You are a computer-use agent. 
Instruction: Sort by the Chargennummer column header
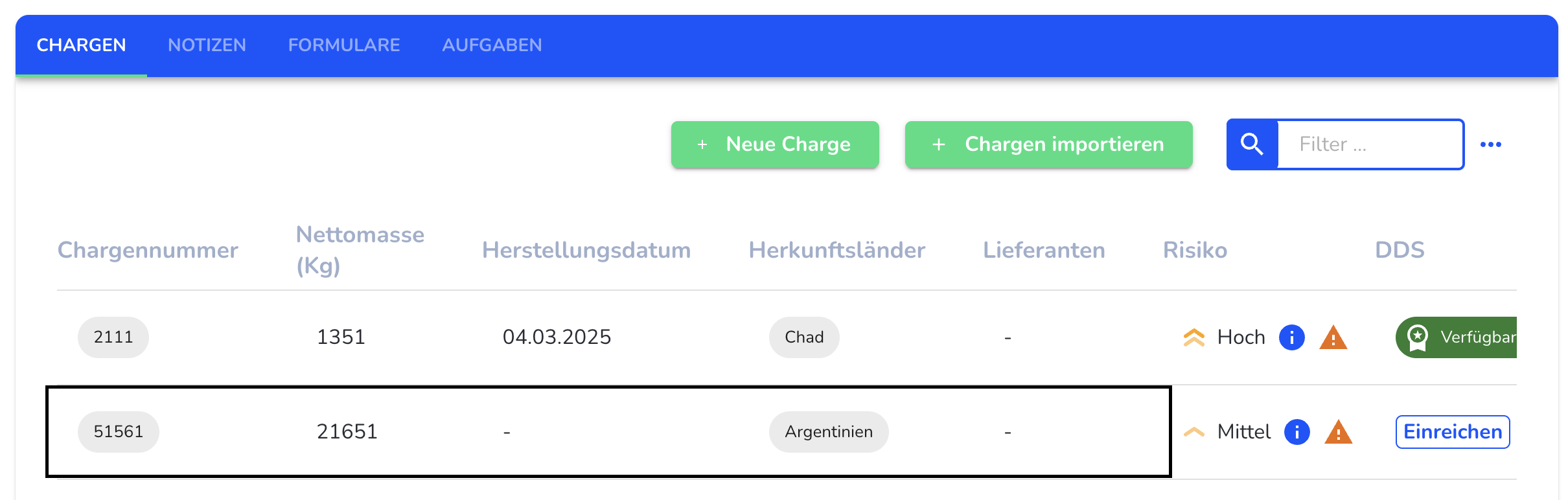pos(148,250)
